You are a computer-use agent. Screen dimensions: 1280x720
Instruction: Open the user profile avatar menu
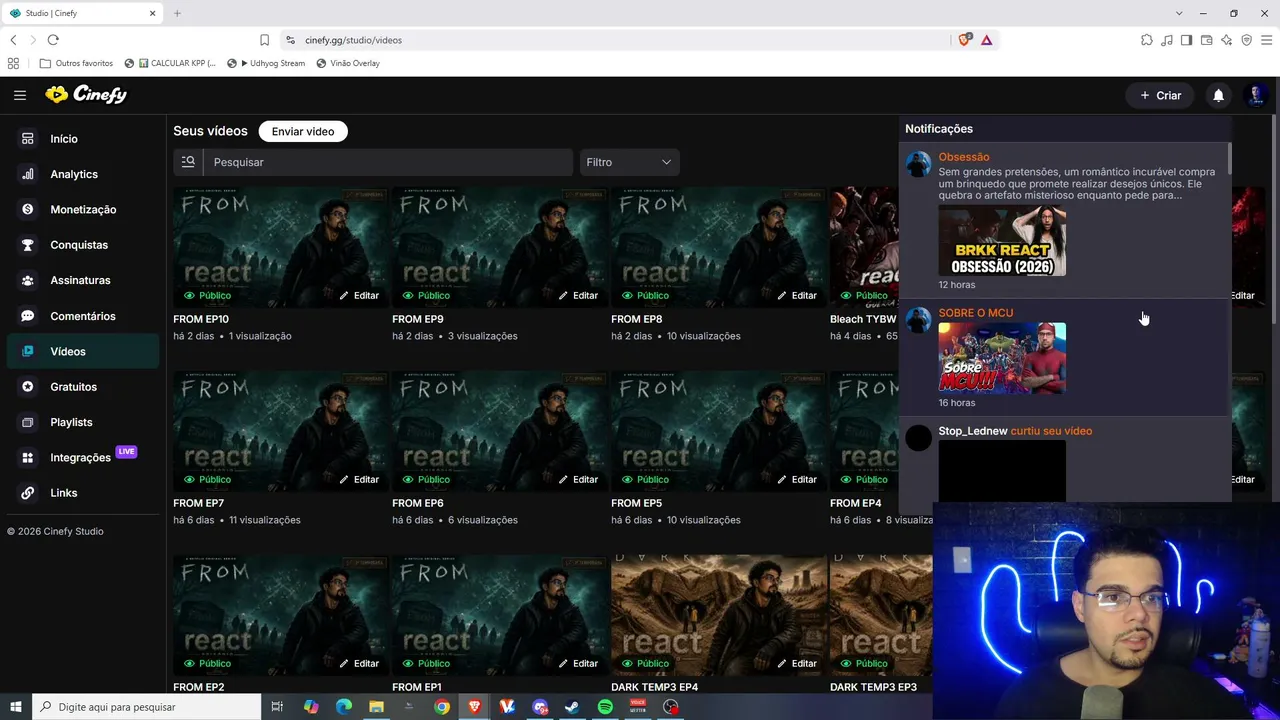coord(1256,95)
